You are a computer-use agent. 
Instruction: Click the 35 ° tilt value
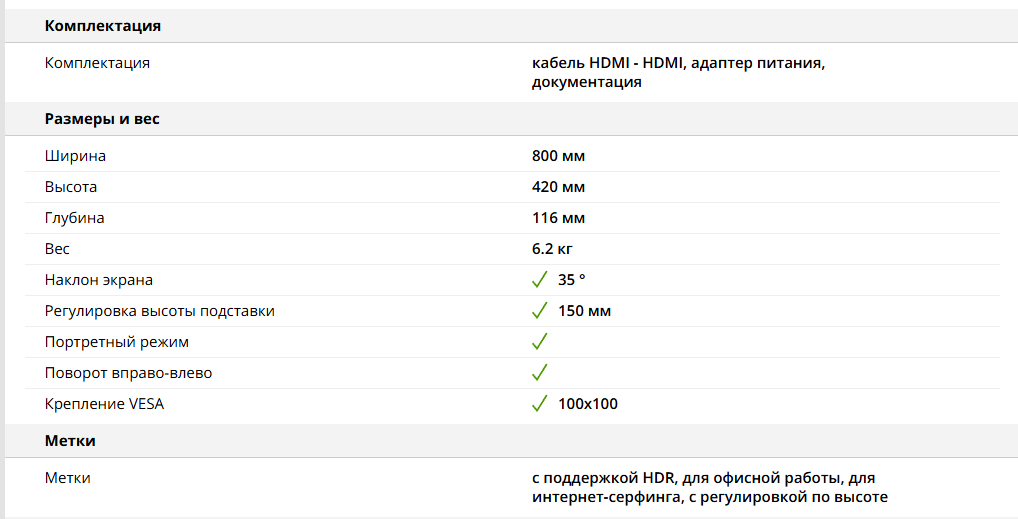571,279
